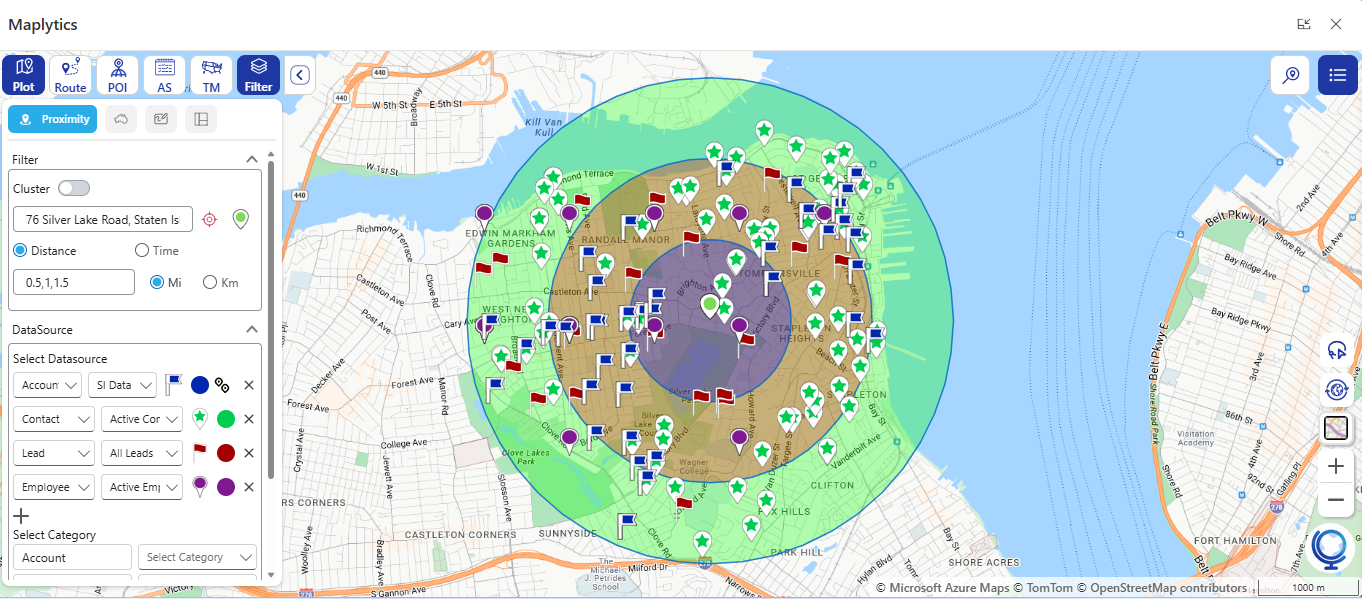Open the All Leads view dropdown
1362x599 pixels.
(142, 453)
